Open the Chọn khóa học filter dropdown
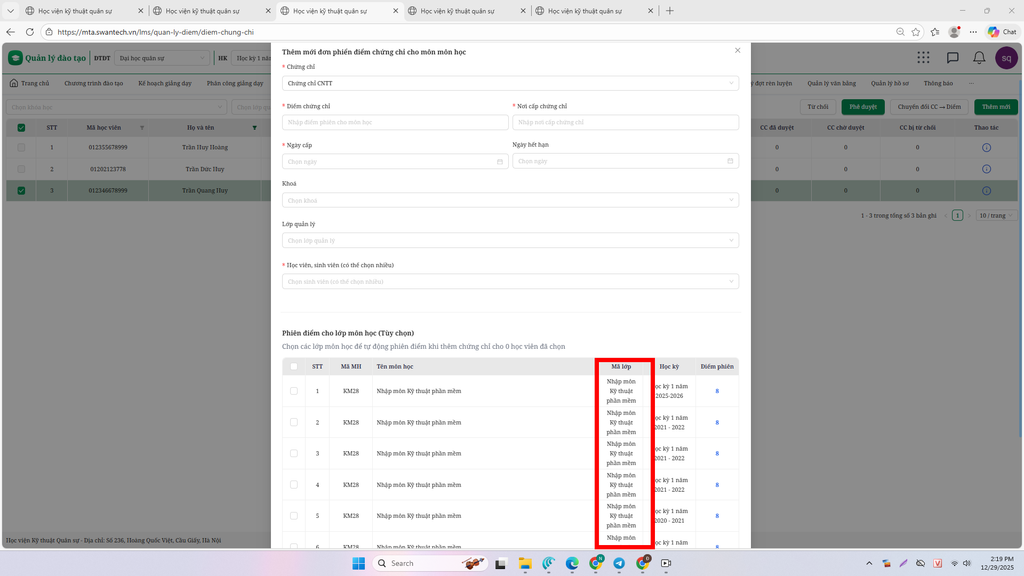 (116, 107)
